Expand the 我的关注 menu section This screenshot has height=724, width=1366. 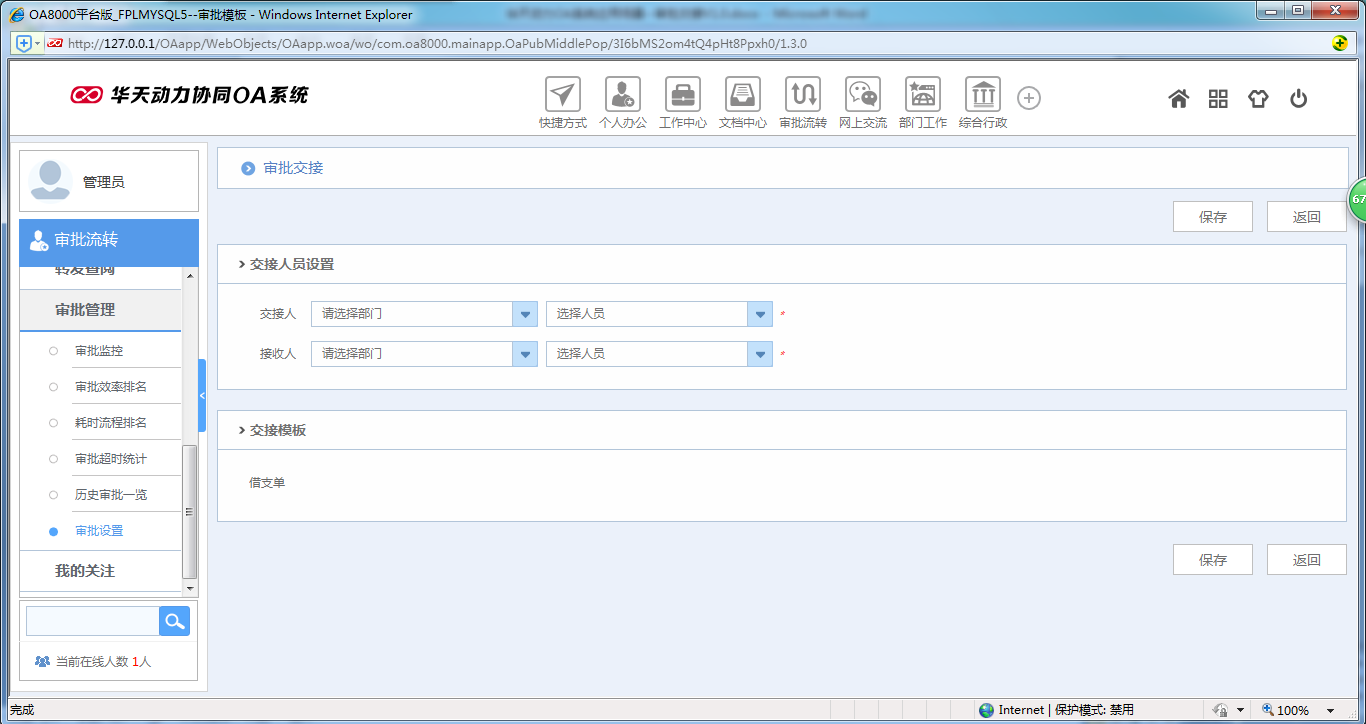[85, 571]
